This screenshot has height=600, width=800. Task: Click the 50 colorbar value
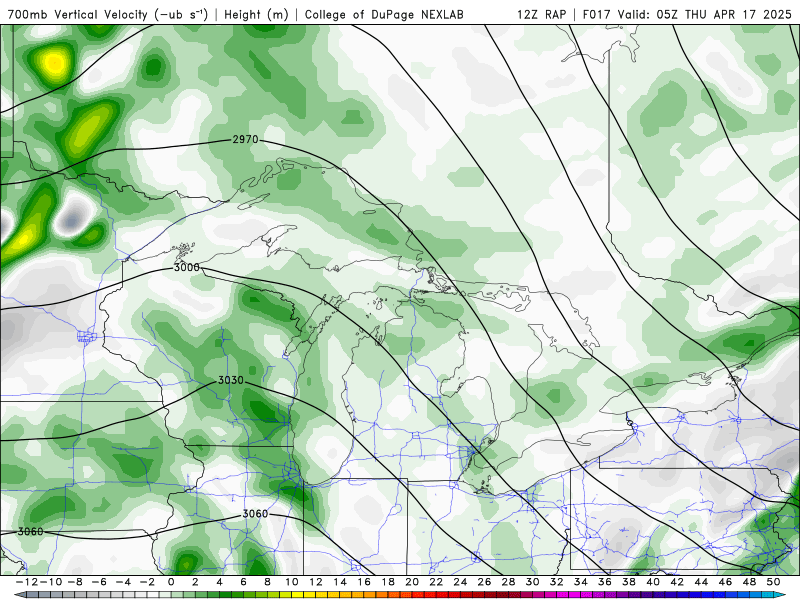(773, 582)
